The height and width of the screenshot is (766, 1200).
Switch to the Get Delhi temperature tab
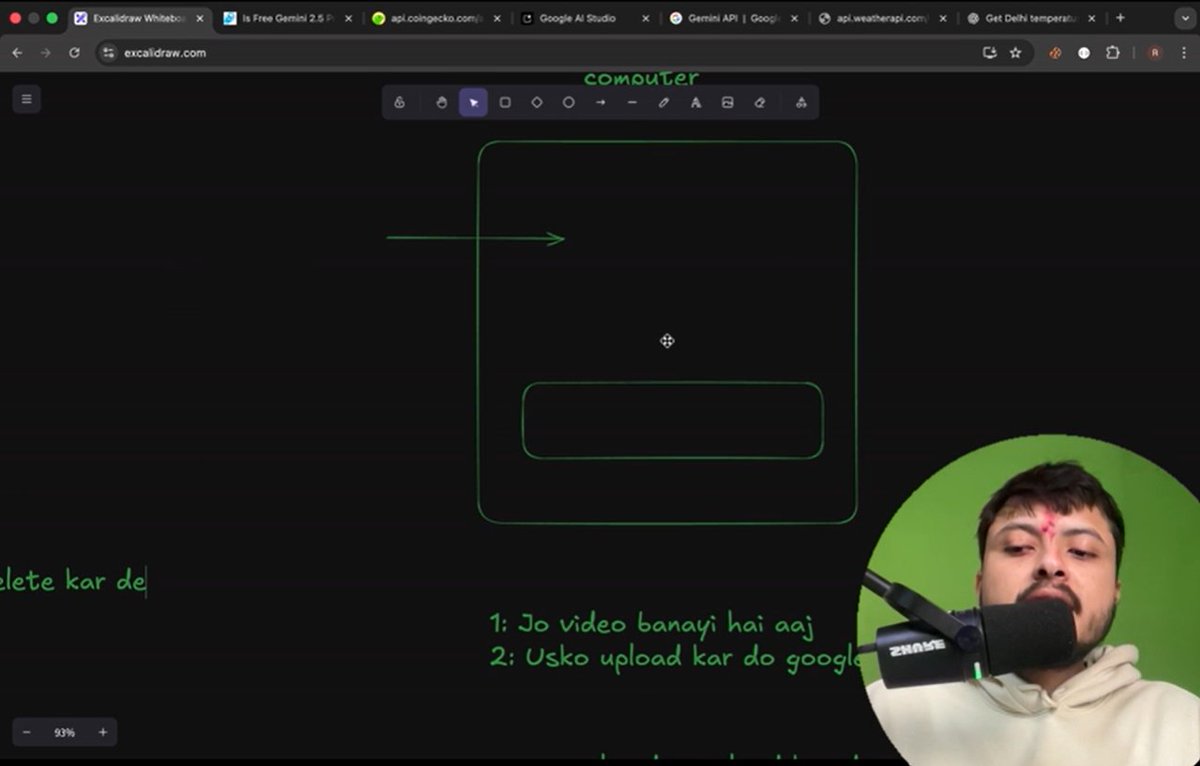point(1031,18)
